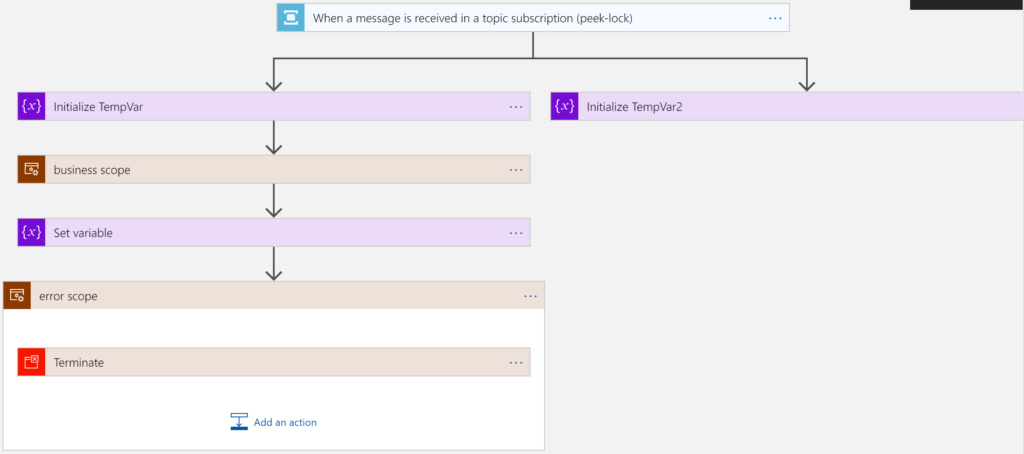Image resolution: width=1024 pixels, height=454 pixels.
Task: Open ellipsis menu for Terminate action
Action: click(516, 362)
